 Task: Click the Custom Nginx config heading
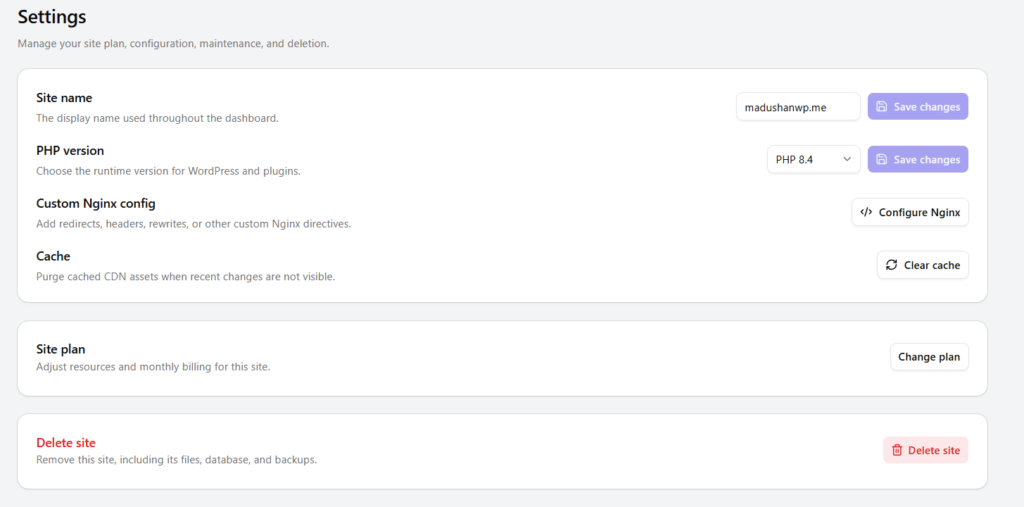(x=95, y=204)
